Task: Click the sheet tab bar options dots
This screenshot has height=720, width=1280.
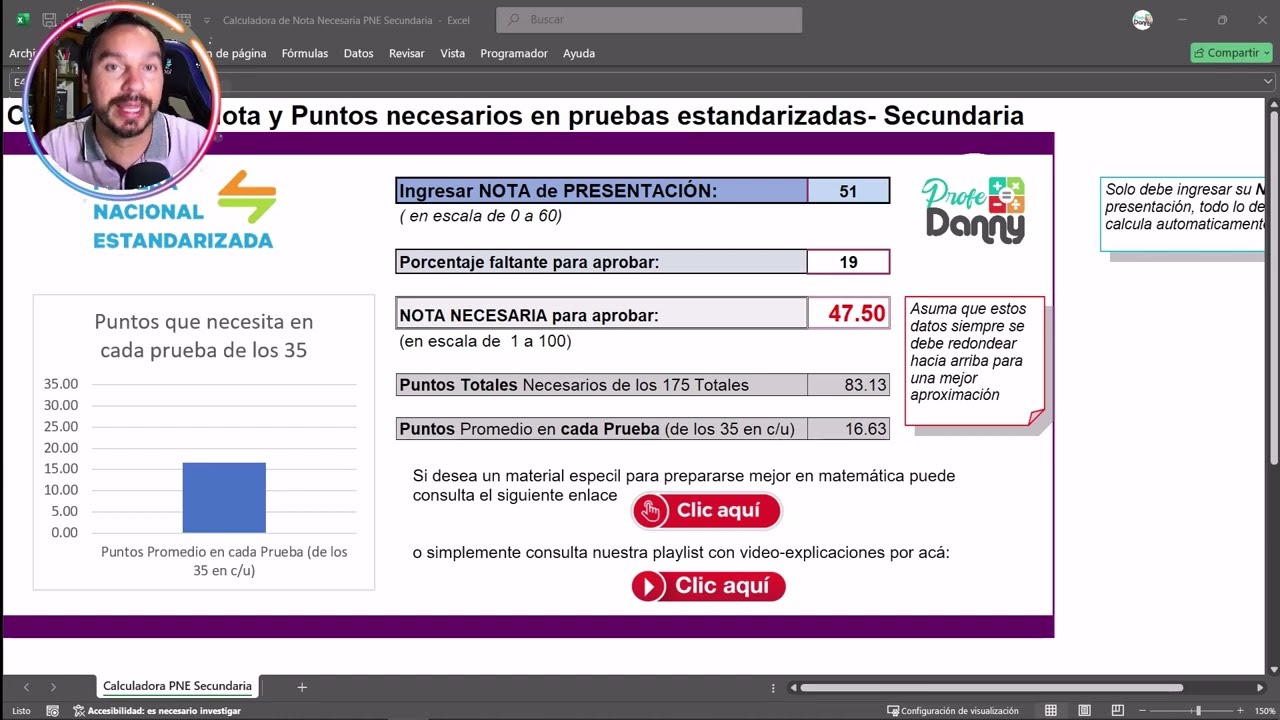Action: tap(773, 687)
